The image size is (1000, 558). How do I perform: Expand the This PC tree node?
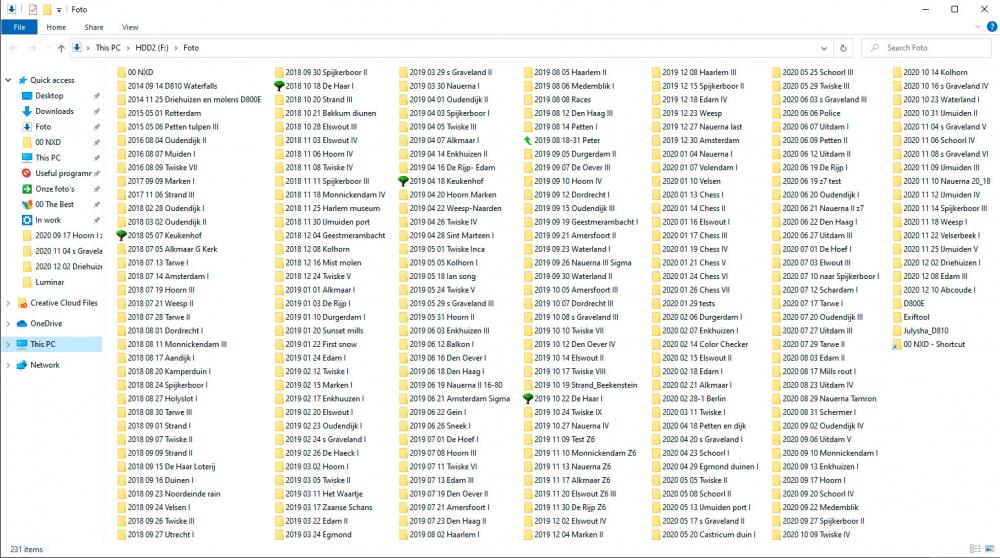click(8, 344)
